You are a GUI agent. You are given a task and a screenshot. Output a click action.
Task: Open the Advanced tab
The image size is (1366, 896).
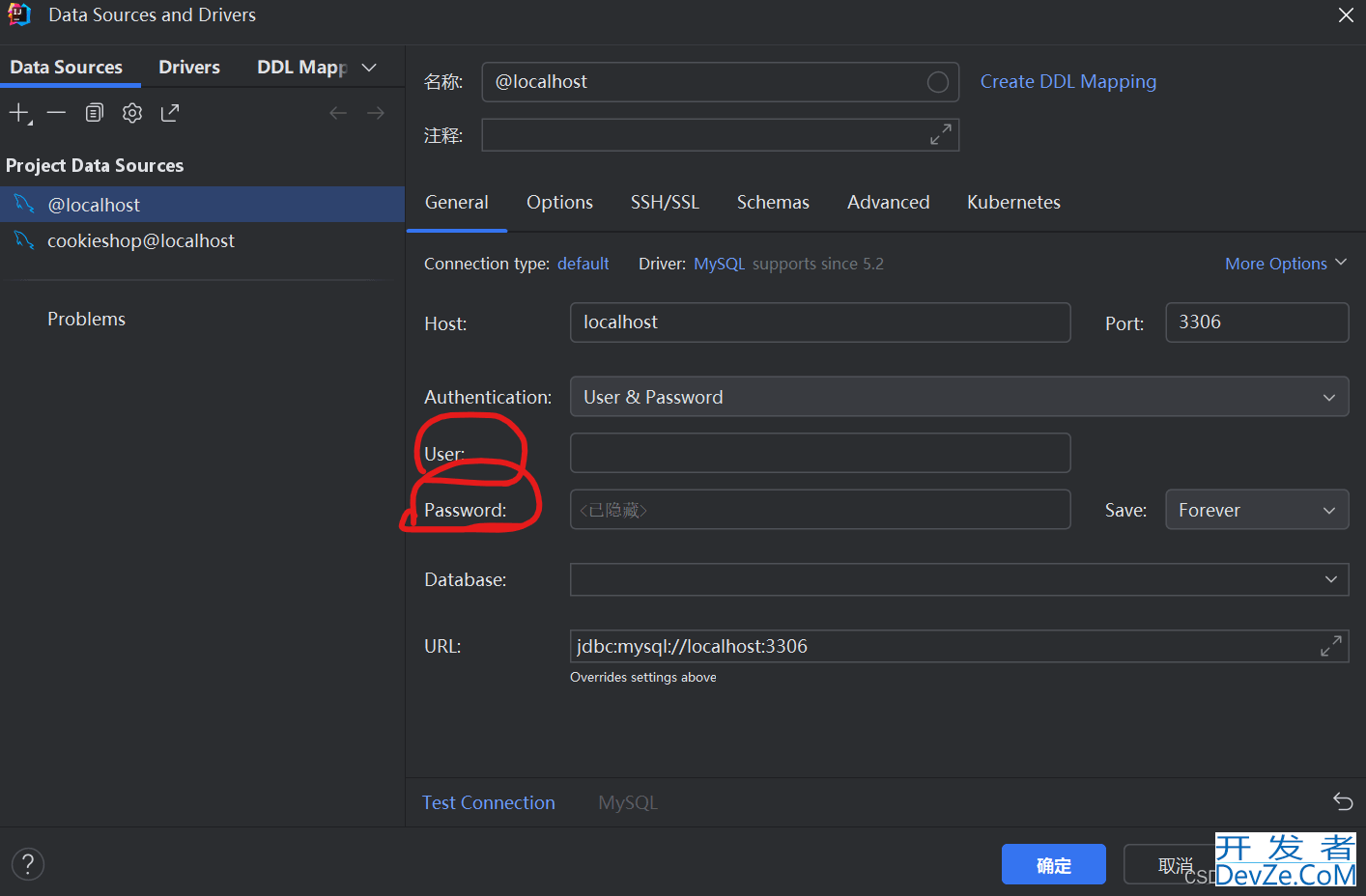tap(888, 202)
